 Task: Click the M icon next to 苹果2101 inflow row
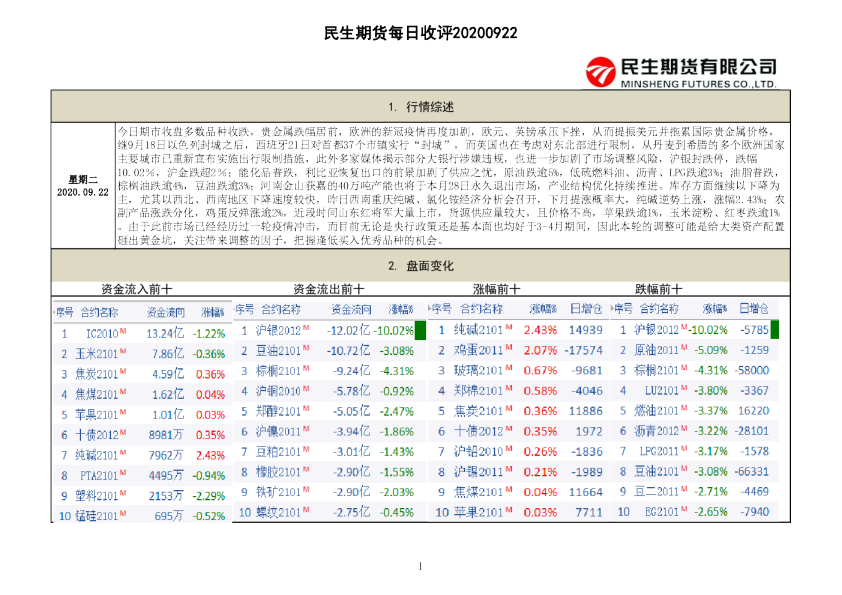[123, 414]
